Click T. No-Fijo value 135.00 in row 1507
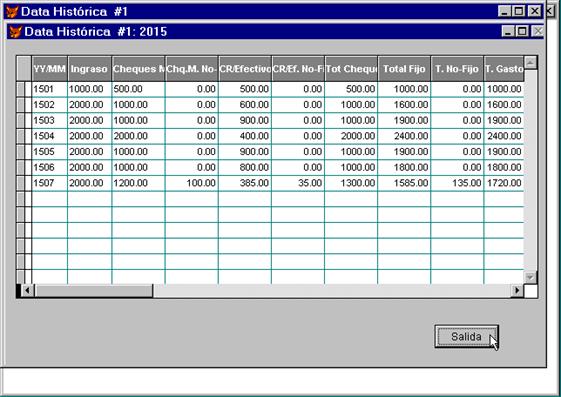This screenshot has width=561, height=397. 457,183
